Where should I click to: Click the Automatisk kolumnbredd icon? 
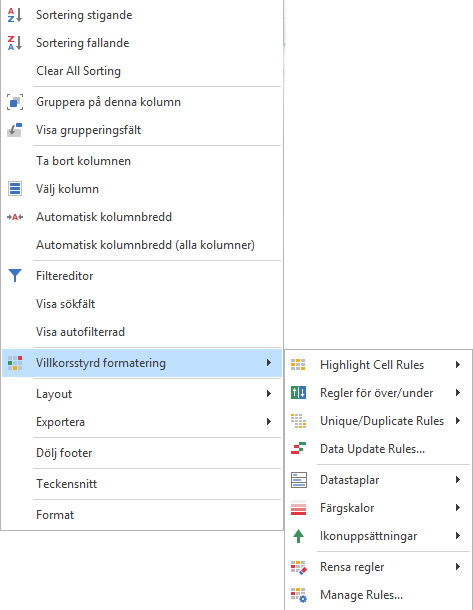(x=15, y=217)
